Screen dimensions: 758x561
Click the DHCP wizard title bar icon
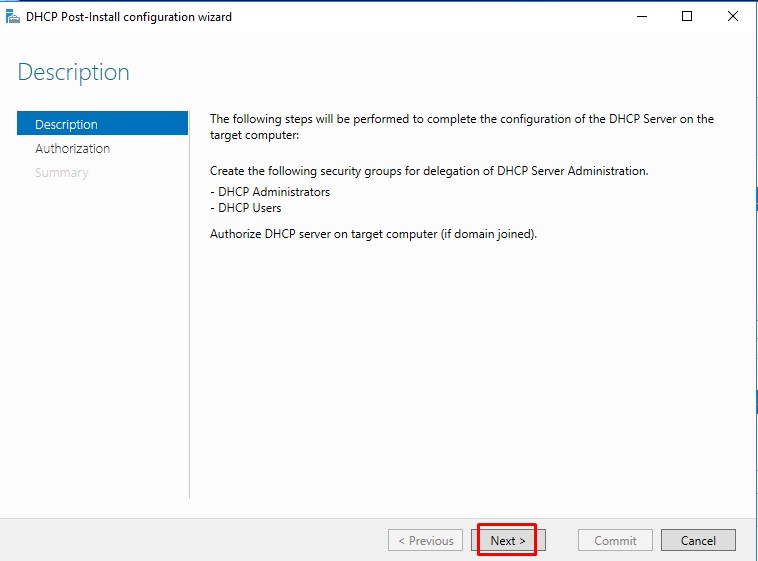pyautogui.click(x=13, y=17)
